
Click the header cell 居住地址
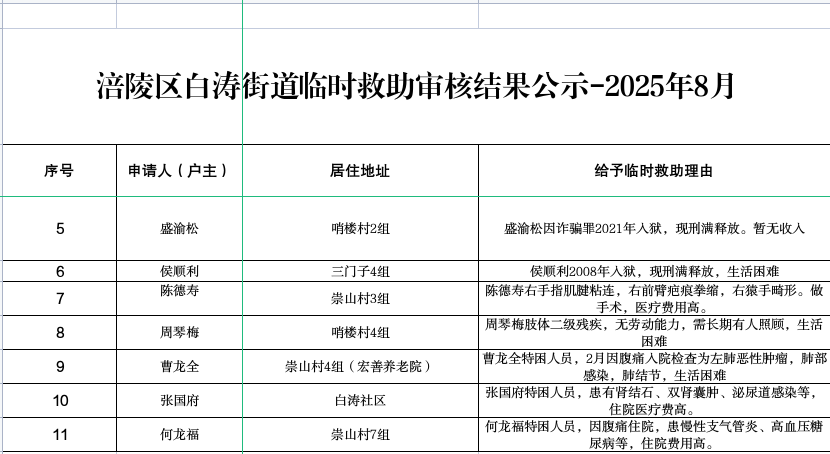[x=360, y=170]
